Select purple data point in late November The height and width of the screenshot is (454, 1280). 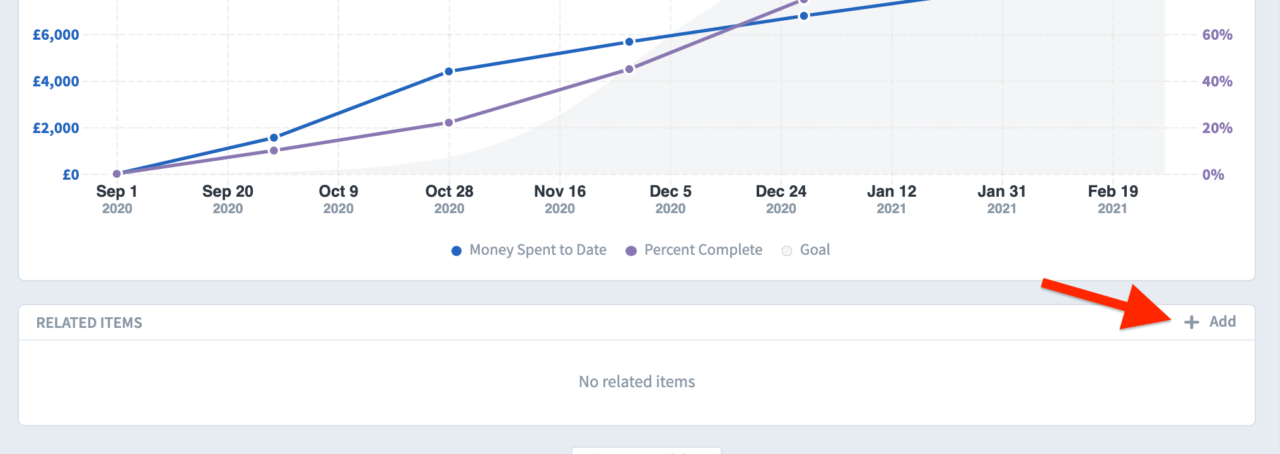629,69
